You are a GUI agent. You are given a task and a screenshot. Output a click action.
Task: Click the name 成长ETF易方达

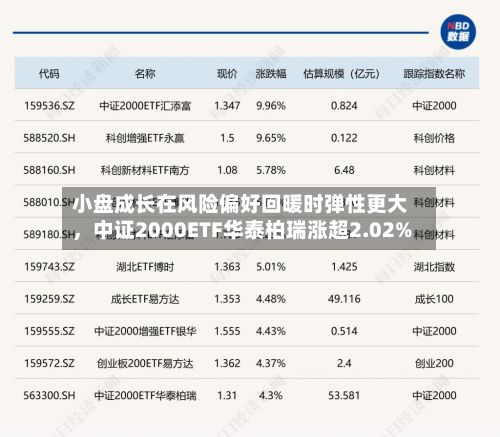145,299
